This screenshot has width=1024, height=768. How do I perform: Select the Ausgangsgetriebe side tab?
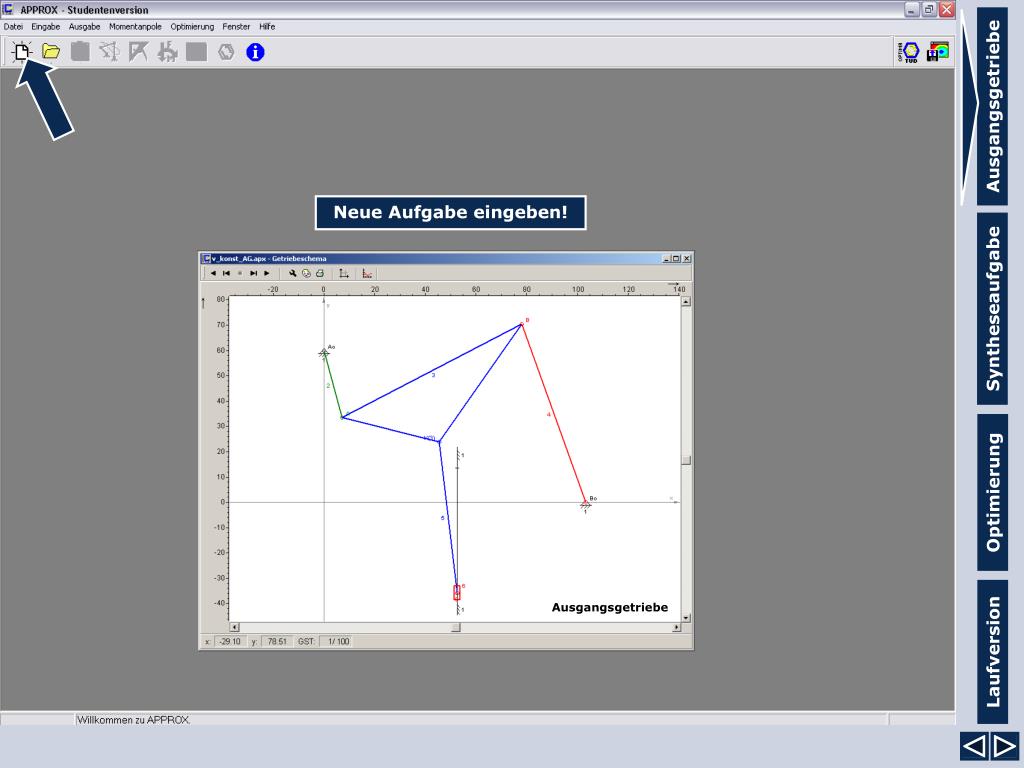[993, 106]
